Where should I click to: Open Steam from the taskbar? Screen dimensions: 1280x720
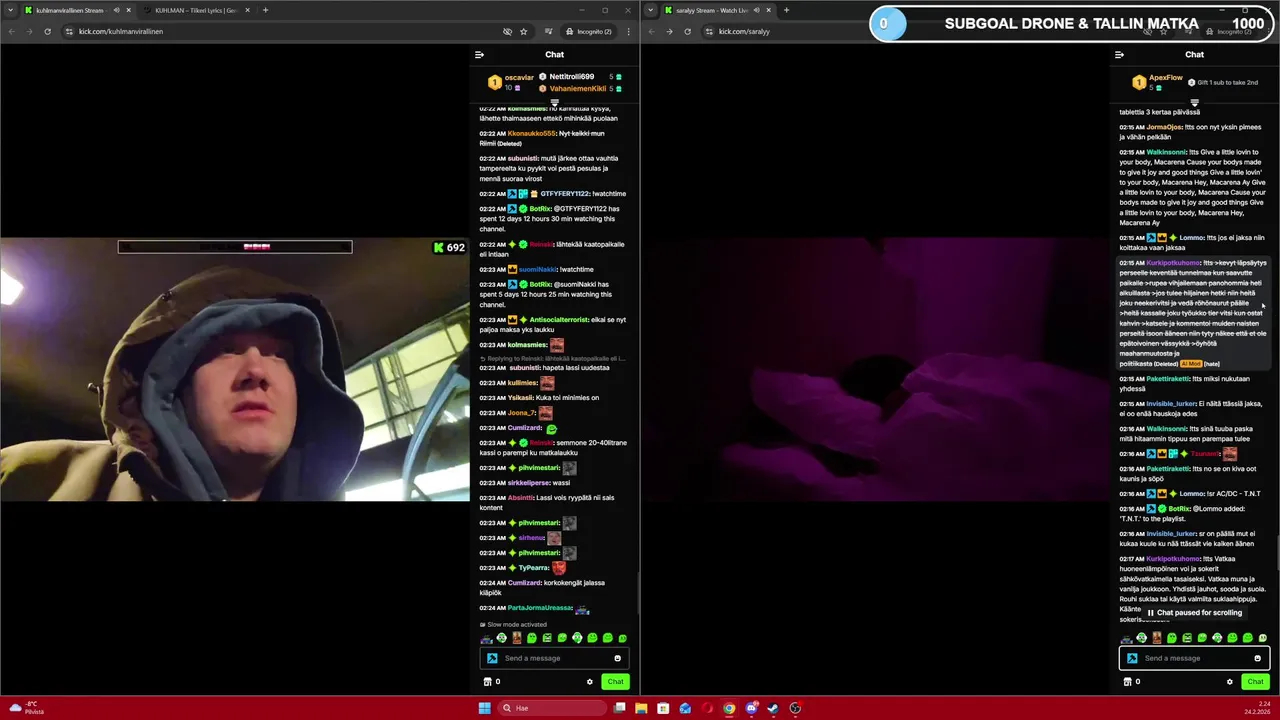tap(773, 708)
